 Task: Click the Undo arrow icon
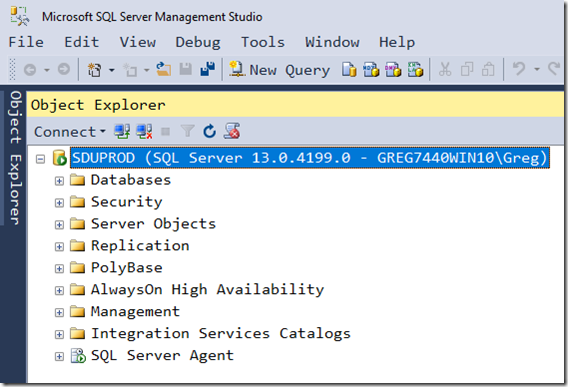coord(519,68)
